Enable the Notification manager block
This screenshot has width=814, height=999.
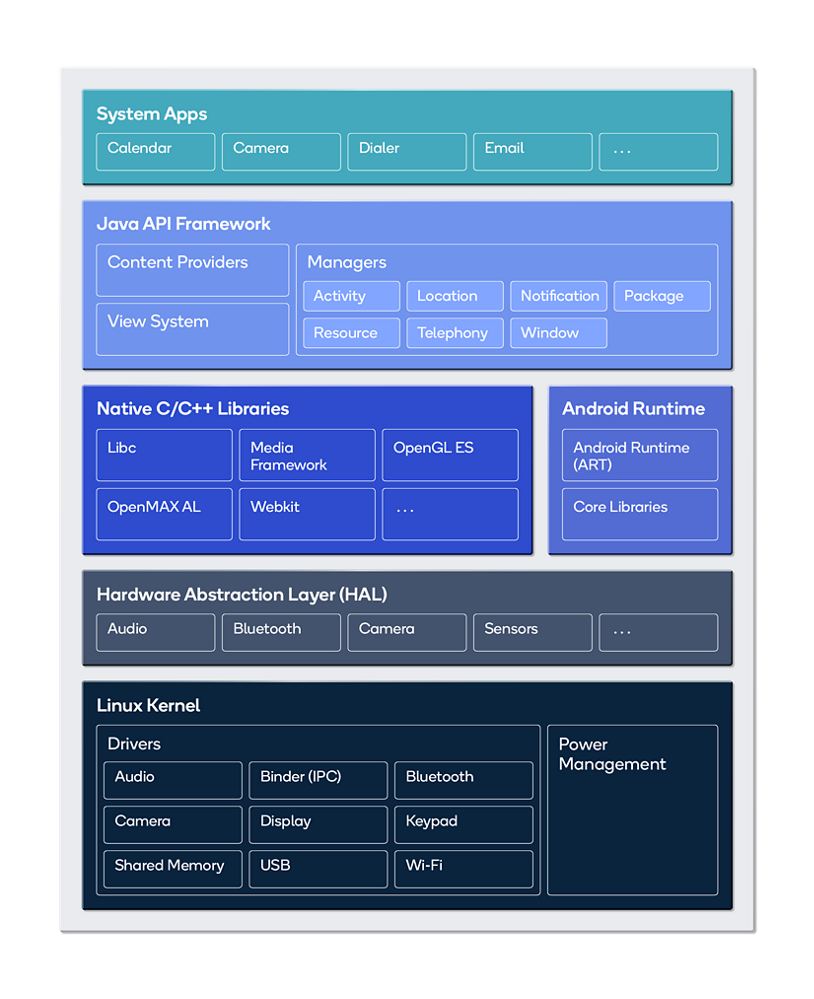tap(558, 296)
